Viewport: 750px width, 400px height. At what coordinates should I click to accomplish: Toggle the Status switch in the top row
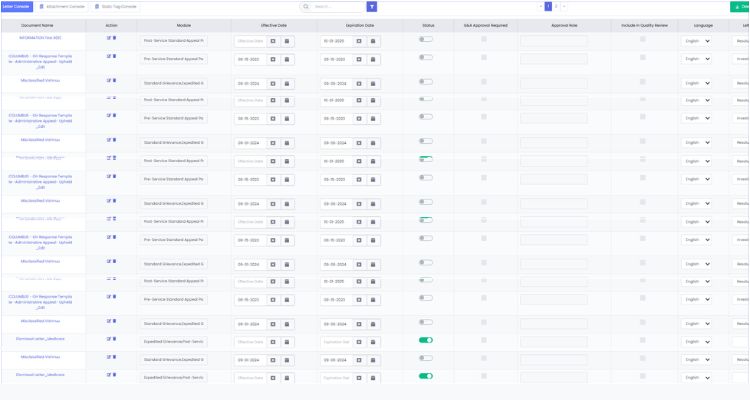(426, 39)
